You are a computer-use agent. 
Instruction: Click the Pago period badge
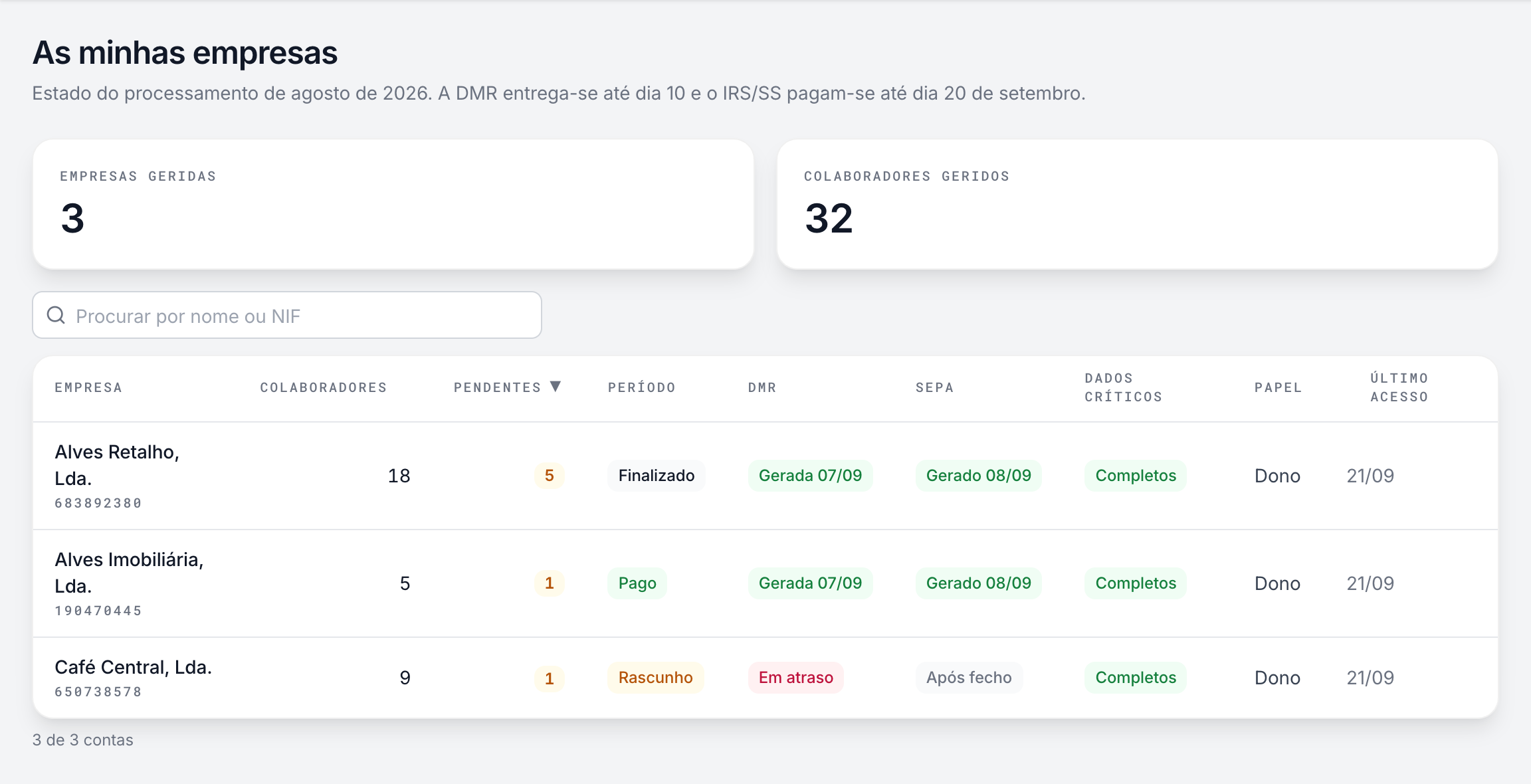pos(637,583)
